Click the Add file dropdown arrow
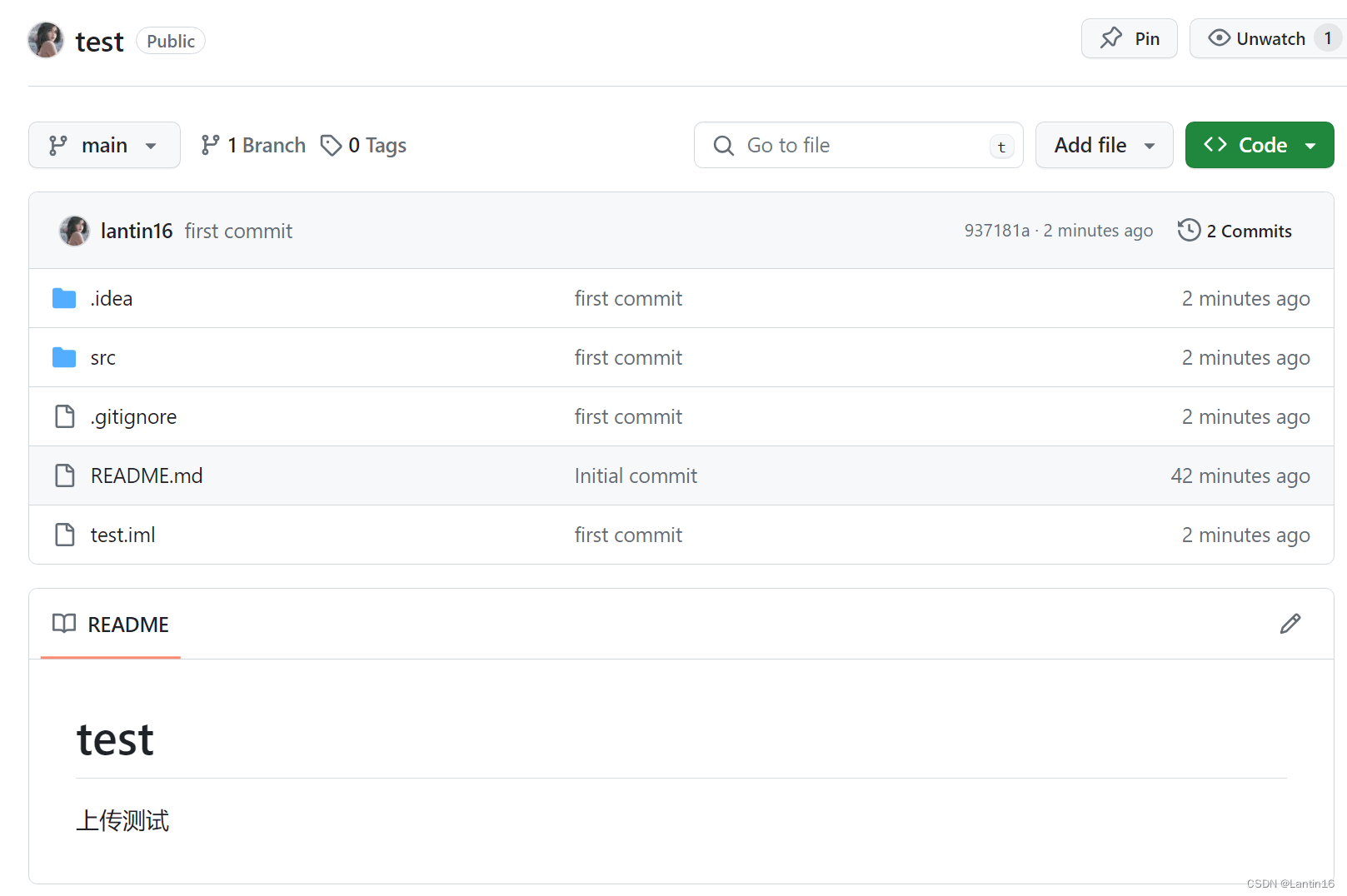The width and height of the screenshot is (1347, 896). [1150, 146]
